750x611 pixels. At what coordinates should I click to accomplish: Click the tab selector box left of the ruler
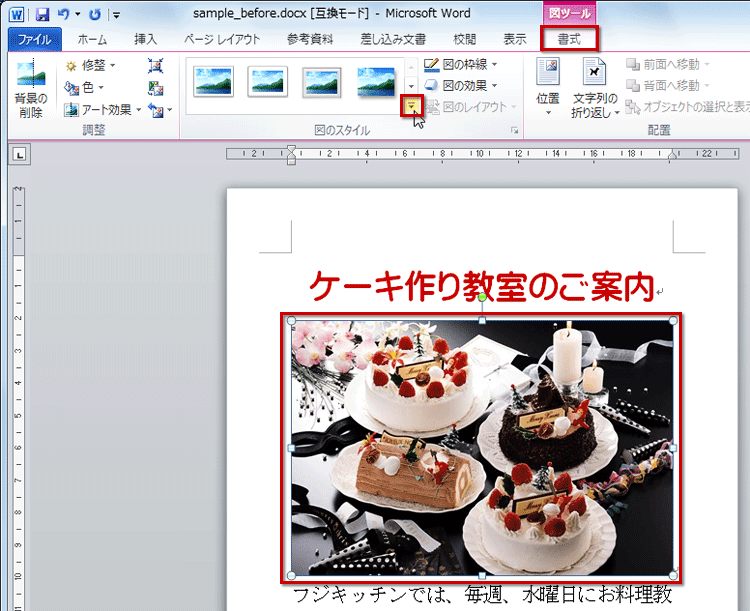[x=19, y=155]
